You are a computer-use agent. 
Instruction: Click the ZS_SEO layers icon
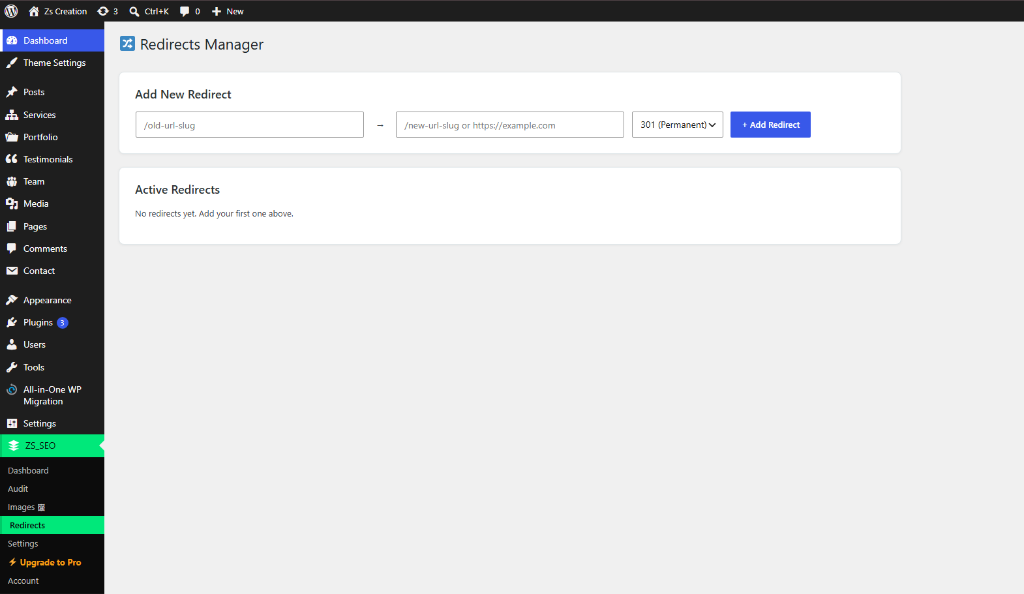tap(13, 446)
